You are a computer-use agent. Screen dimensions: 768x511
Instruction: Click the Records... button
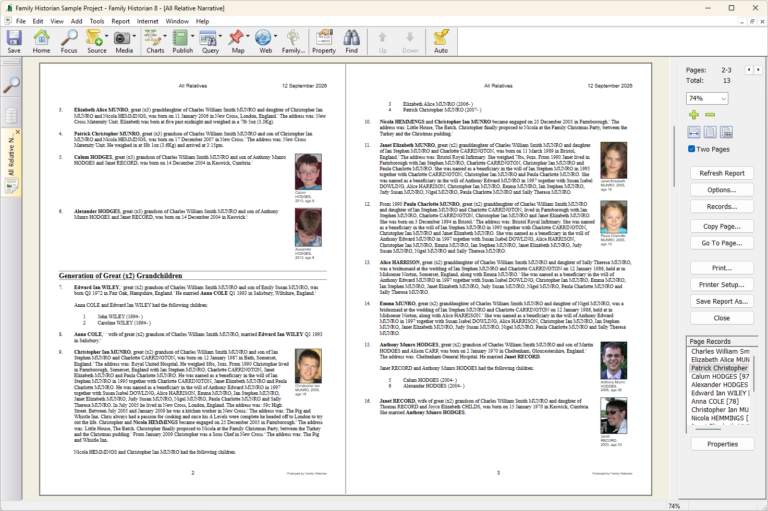(x=721, y=206)
